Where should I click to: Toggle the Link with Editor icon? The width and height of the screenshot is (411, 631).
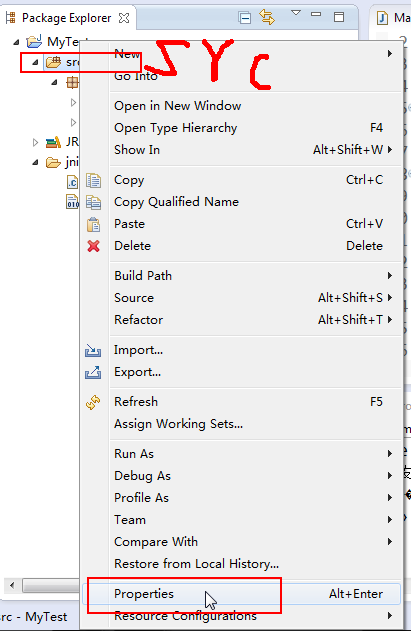tap(267, 17)
